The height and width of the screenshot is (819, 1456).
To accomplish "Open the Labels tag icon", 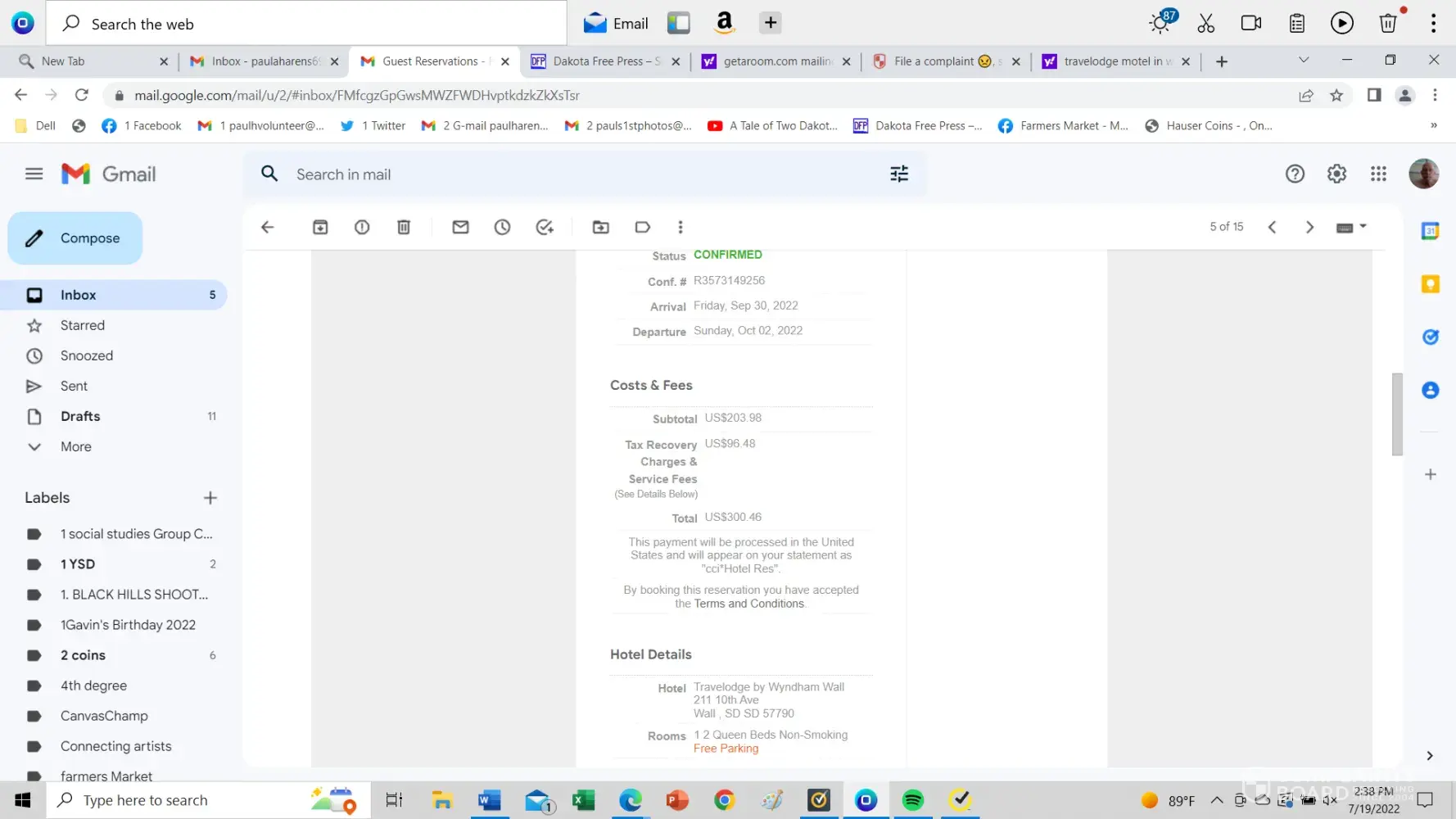I will [643, 227].
